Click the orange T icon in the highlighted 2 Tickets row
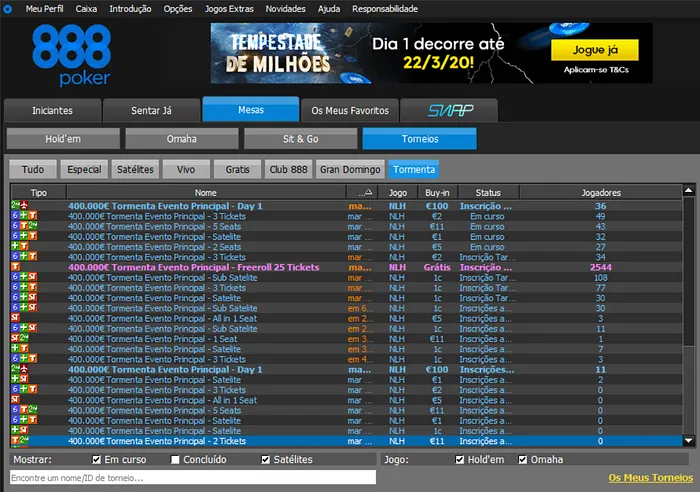The width and height of the screenshot is (700, 492). coord(15,441)
